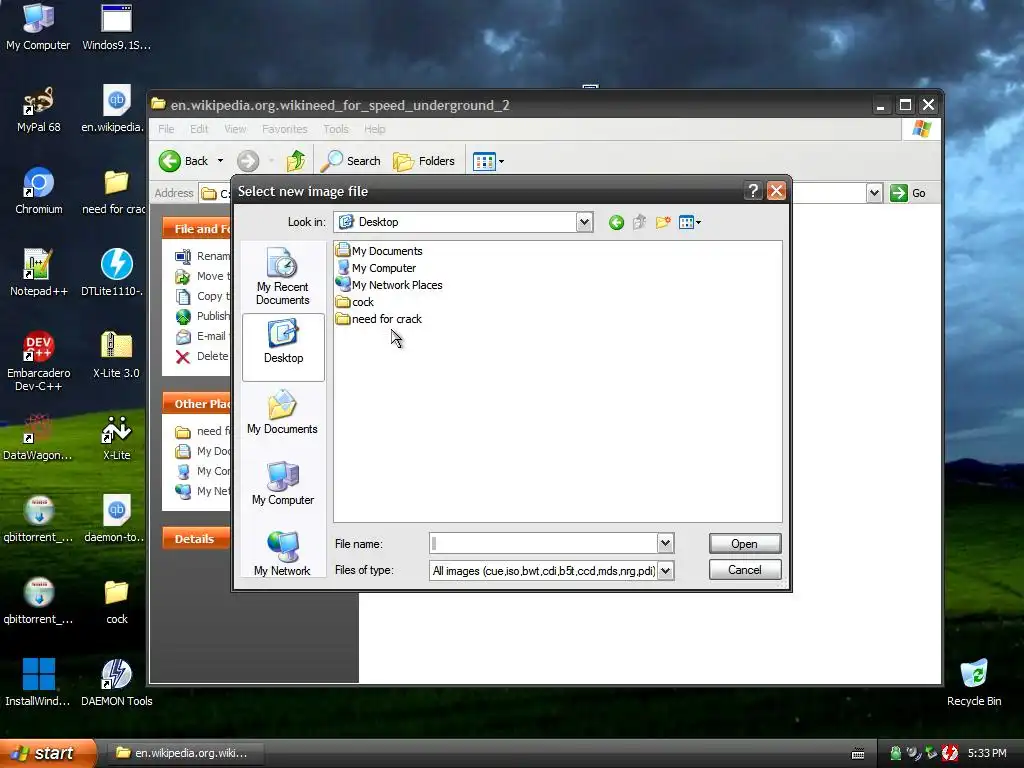The width and height of the screenshot is (1024, 768).
Task: Select Recycle Bin desktop icon
Action: [974, 683]
